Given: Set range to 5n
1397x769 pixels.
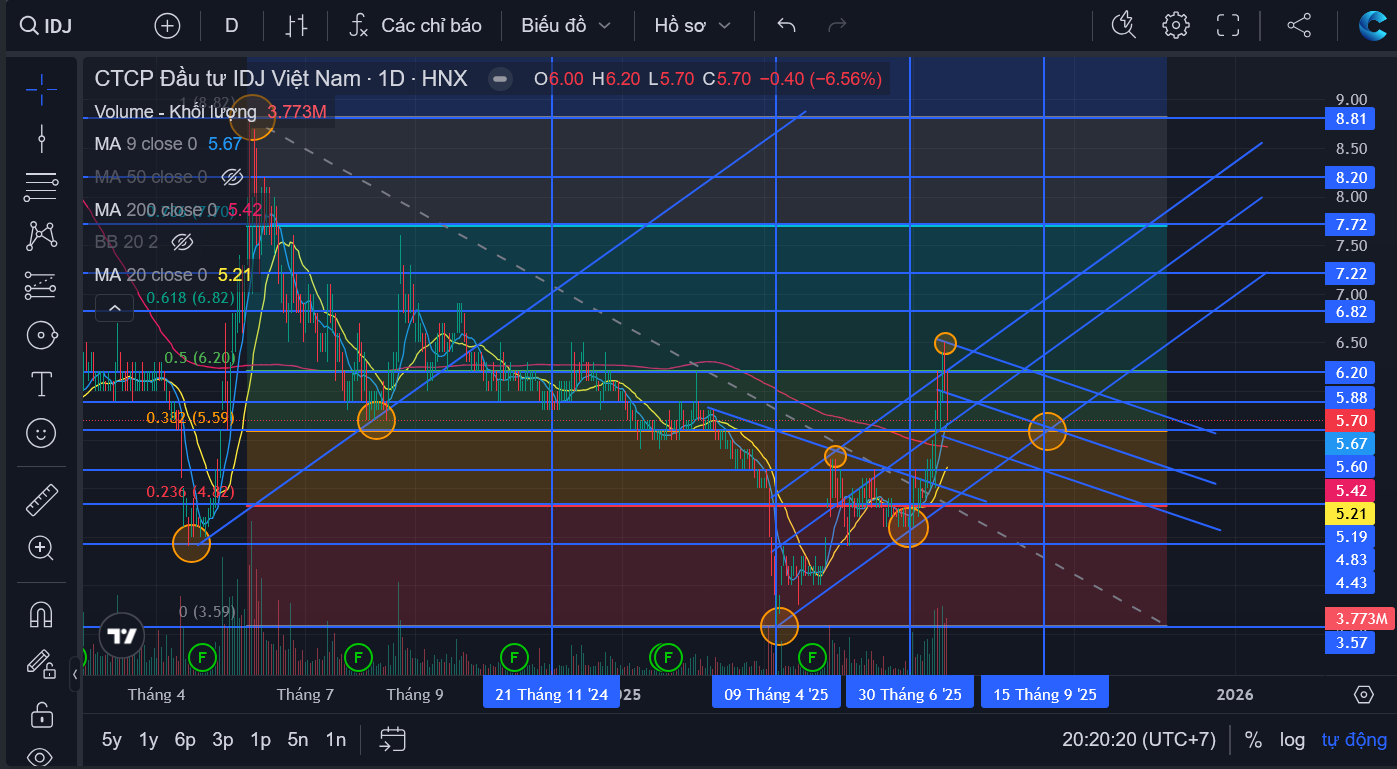Looking at the screenshot, I should pos(298,740).
